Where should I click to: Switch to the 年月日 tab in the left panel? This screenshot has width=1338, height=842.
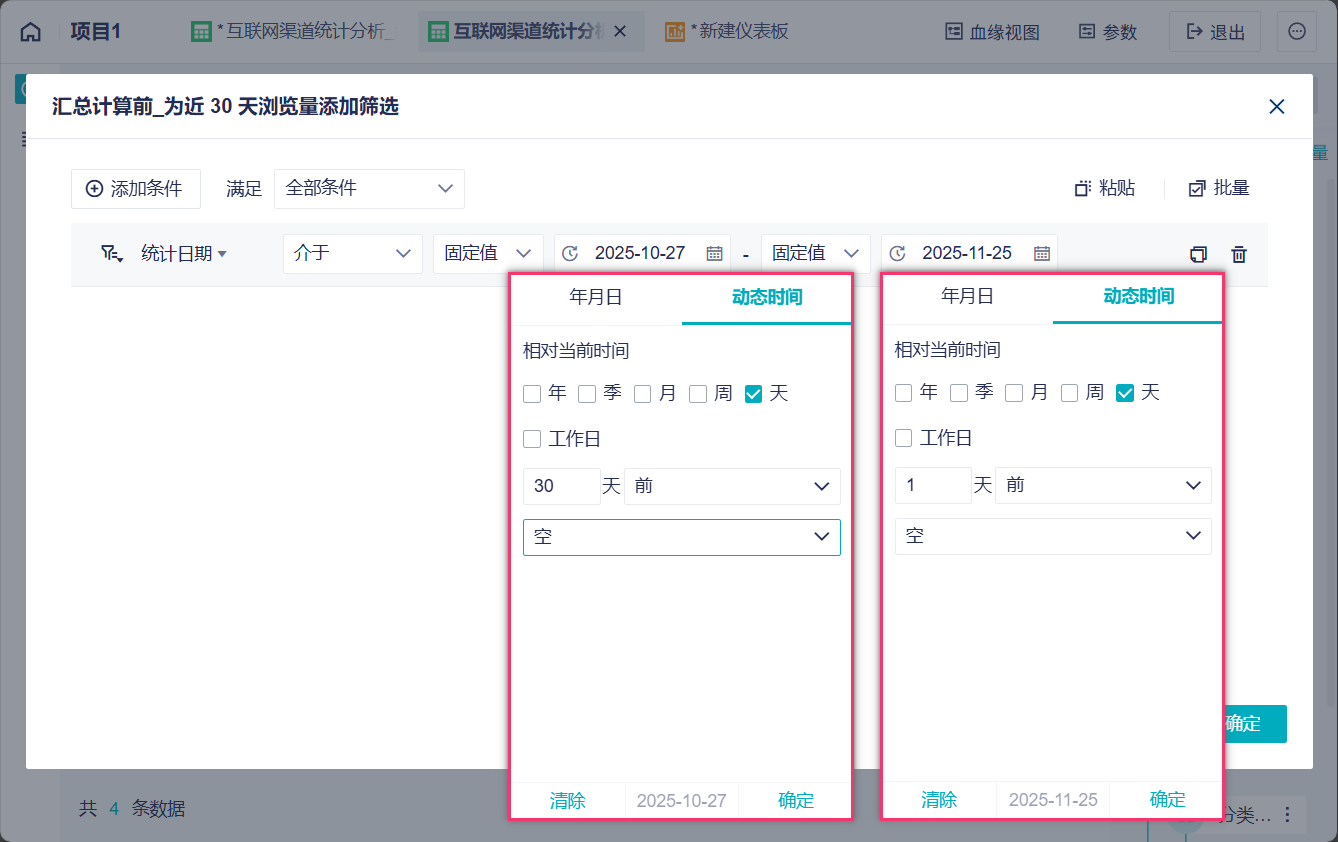click(596, 297)
